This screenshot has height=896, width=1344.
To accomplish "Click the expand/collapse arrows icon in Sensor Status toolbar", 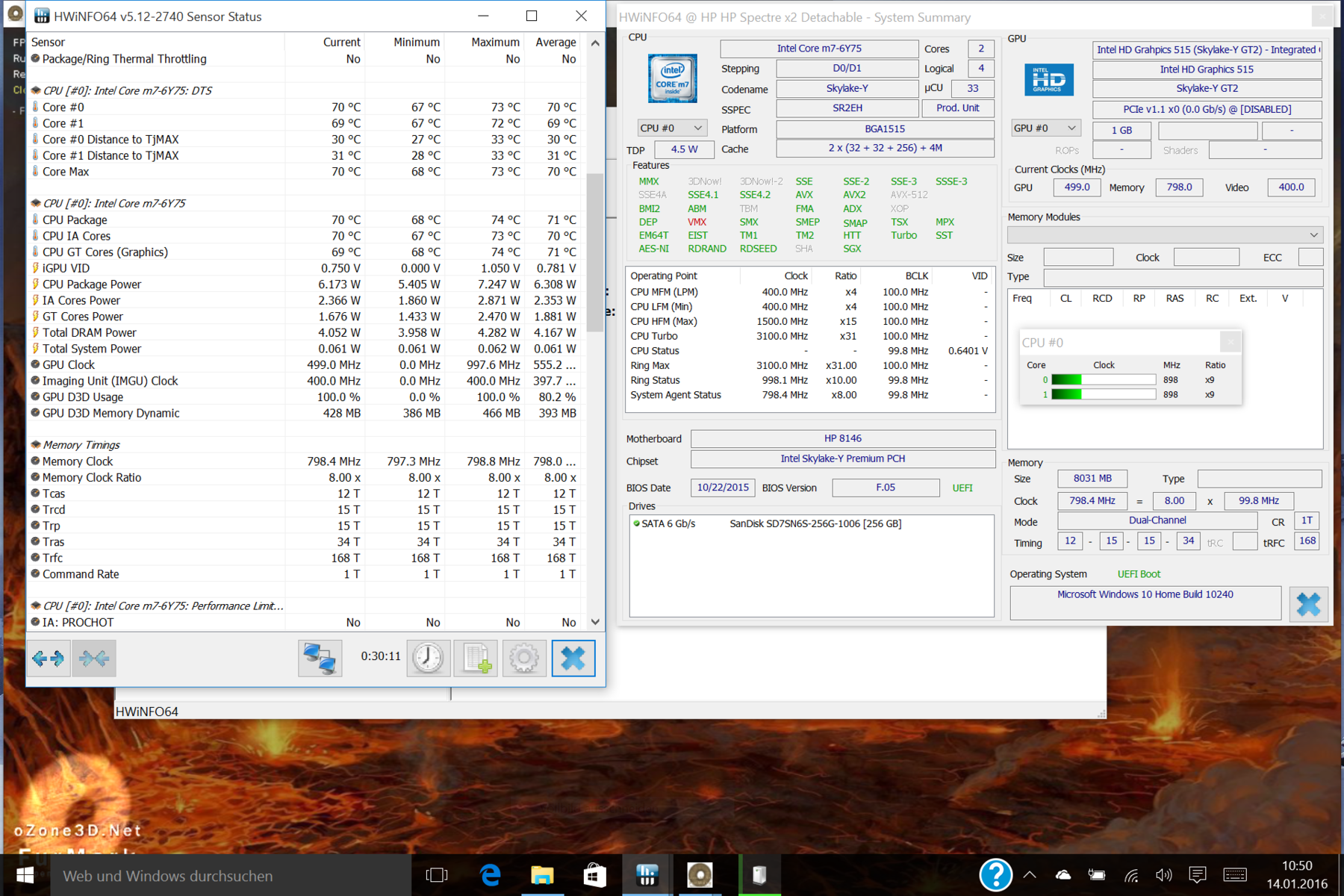I will pos(49,658).
